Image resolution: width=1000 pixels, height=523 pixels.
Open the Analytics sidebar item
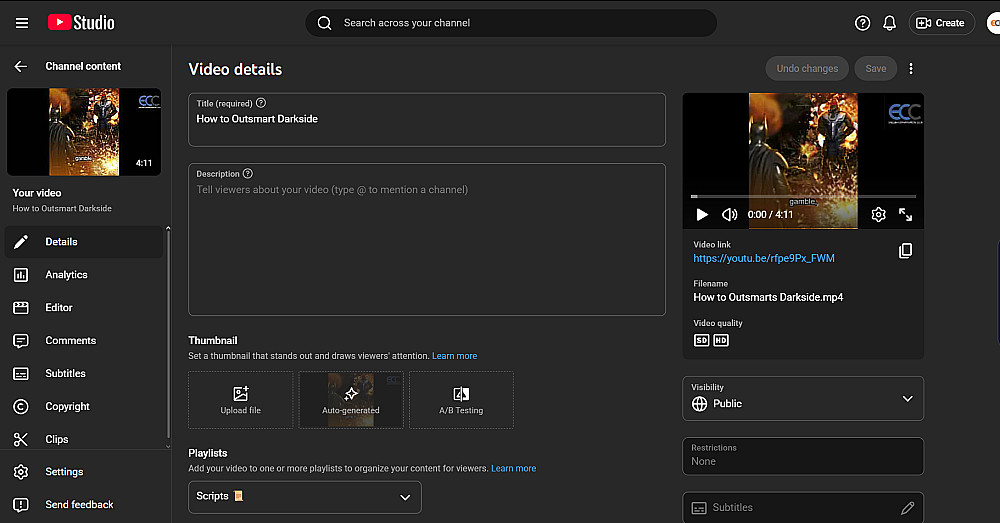coord(66,275)
